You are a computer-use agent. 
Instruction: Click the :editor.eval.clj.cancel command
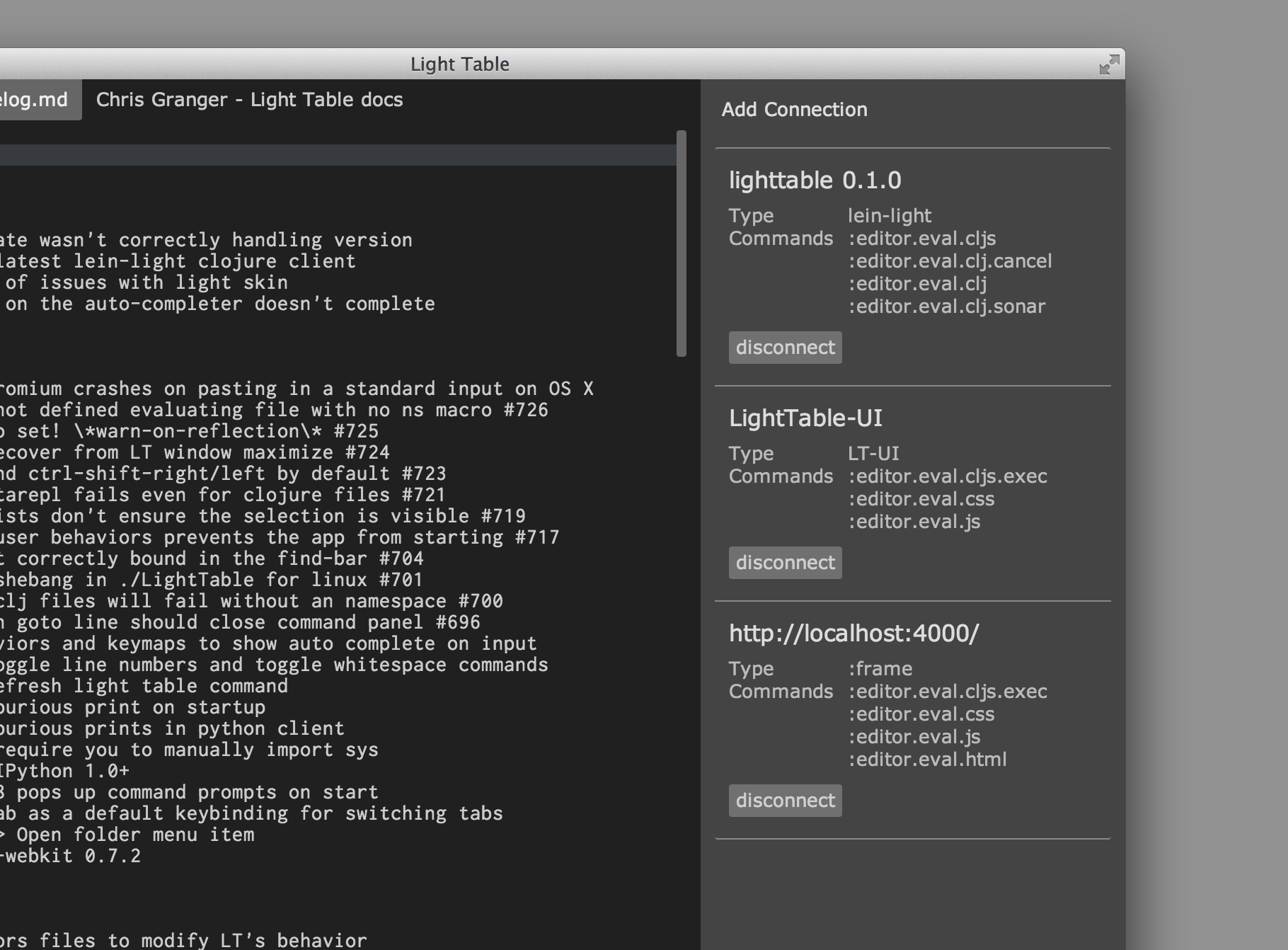click(950, 261)
